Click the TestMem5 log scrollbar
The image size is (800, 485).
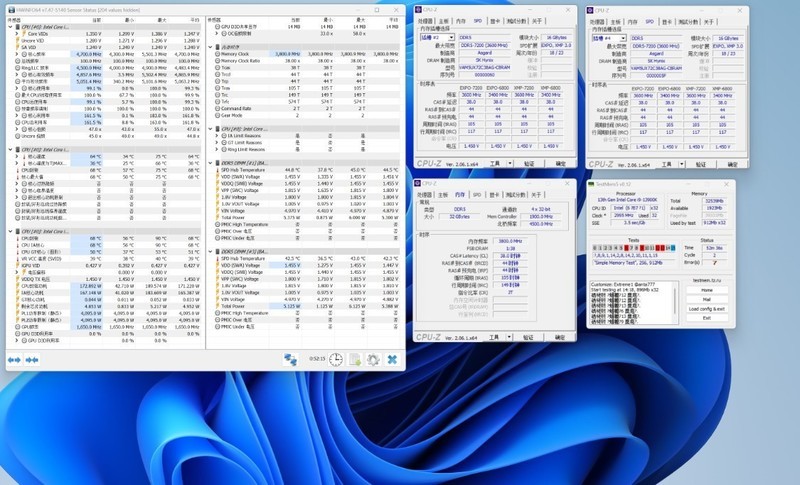coord(674,300)
